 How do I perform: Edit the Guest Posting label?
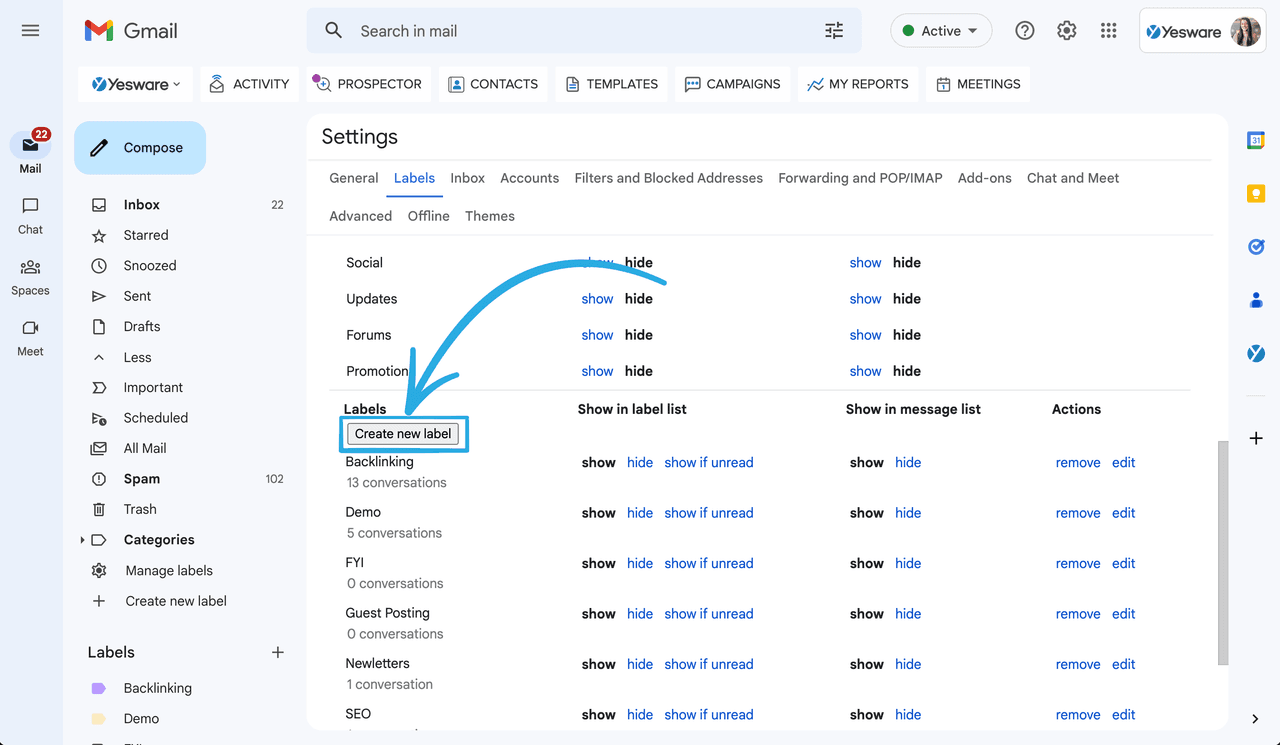[x=1123, y=613]
